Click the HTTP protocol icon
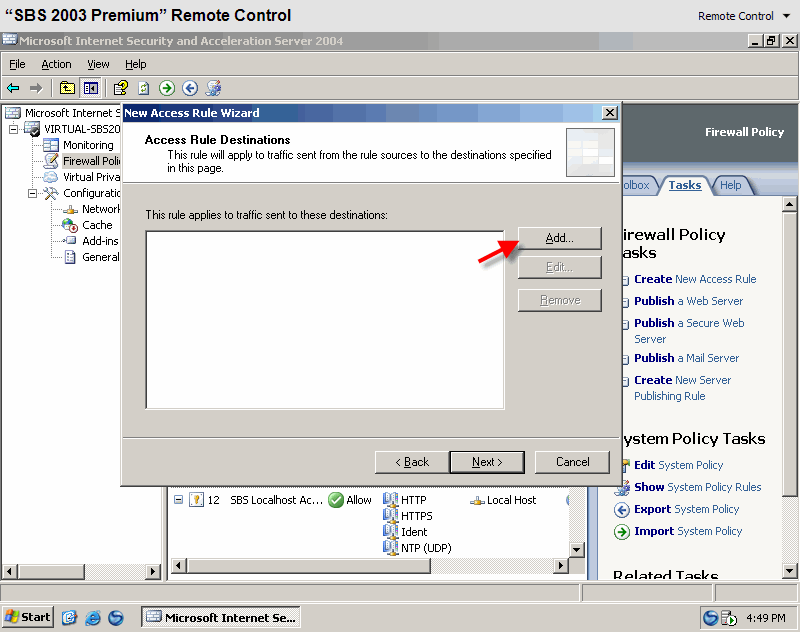800x632 pixels. (390, 499)
